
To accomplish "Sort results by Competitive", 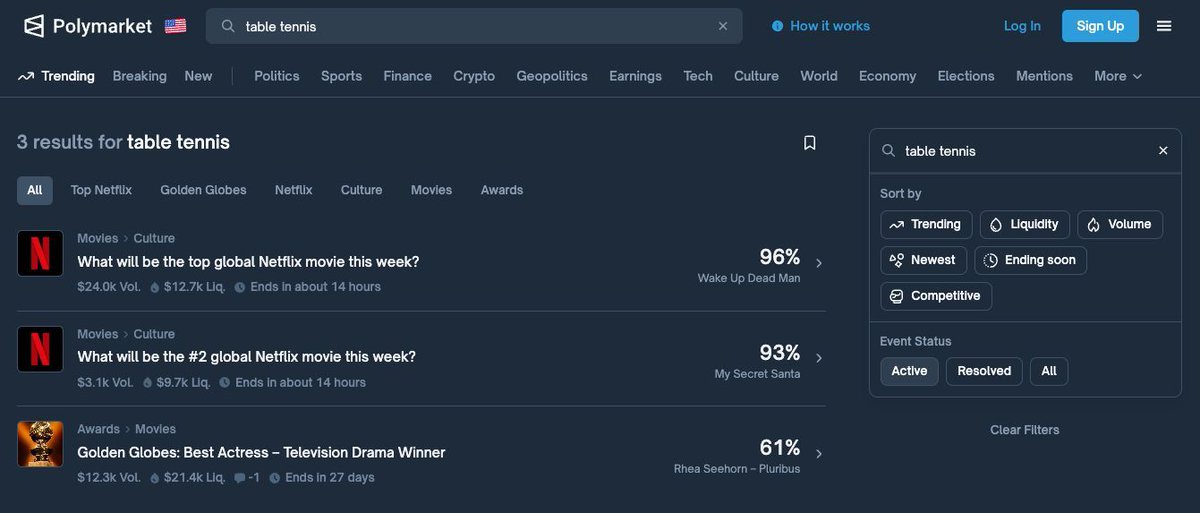I will 936,296.
